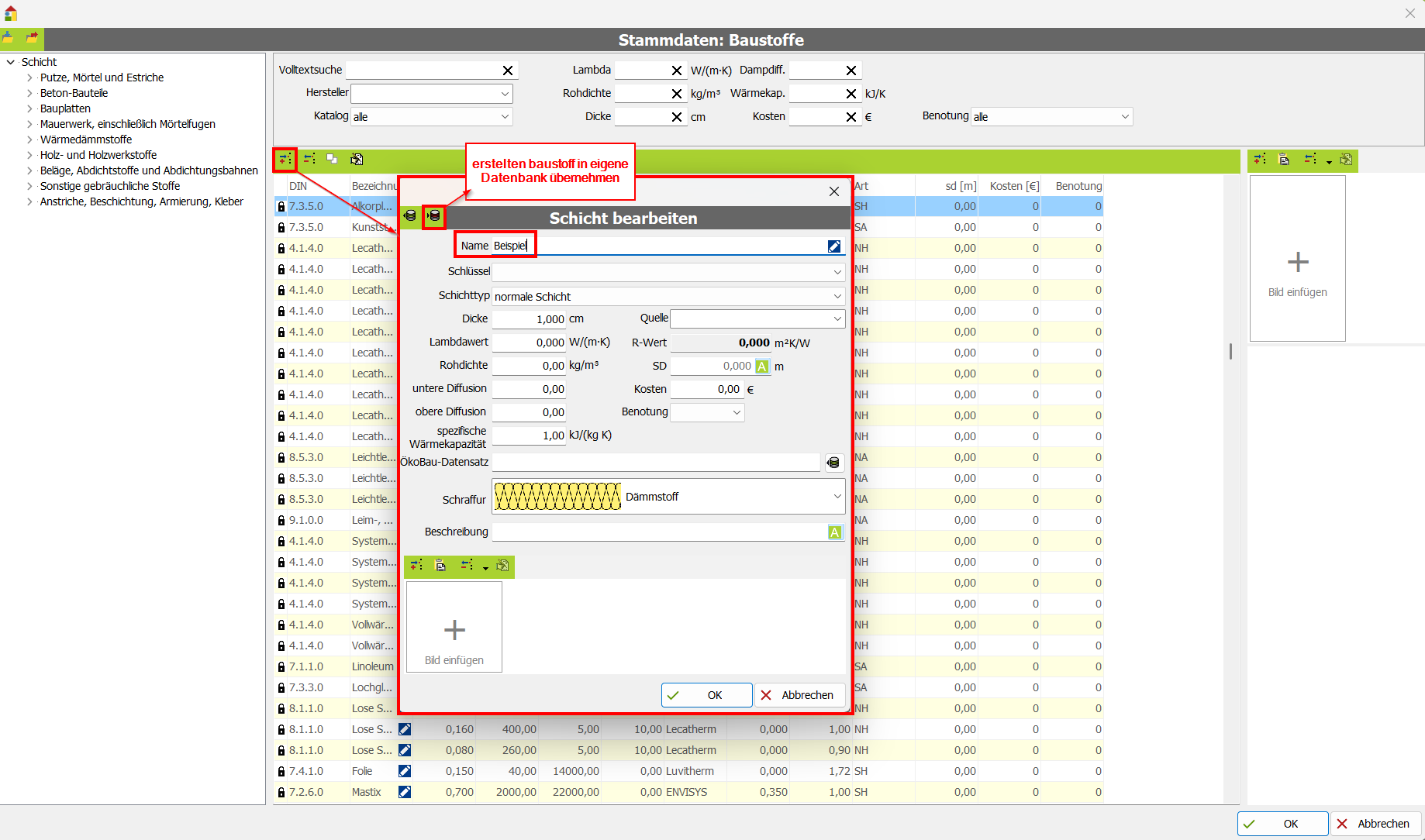Click blue edit icon on Mastix row
This screenshot has width=1425, height=840.
pyautogui.click(x=405, y=792)
